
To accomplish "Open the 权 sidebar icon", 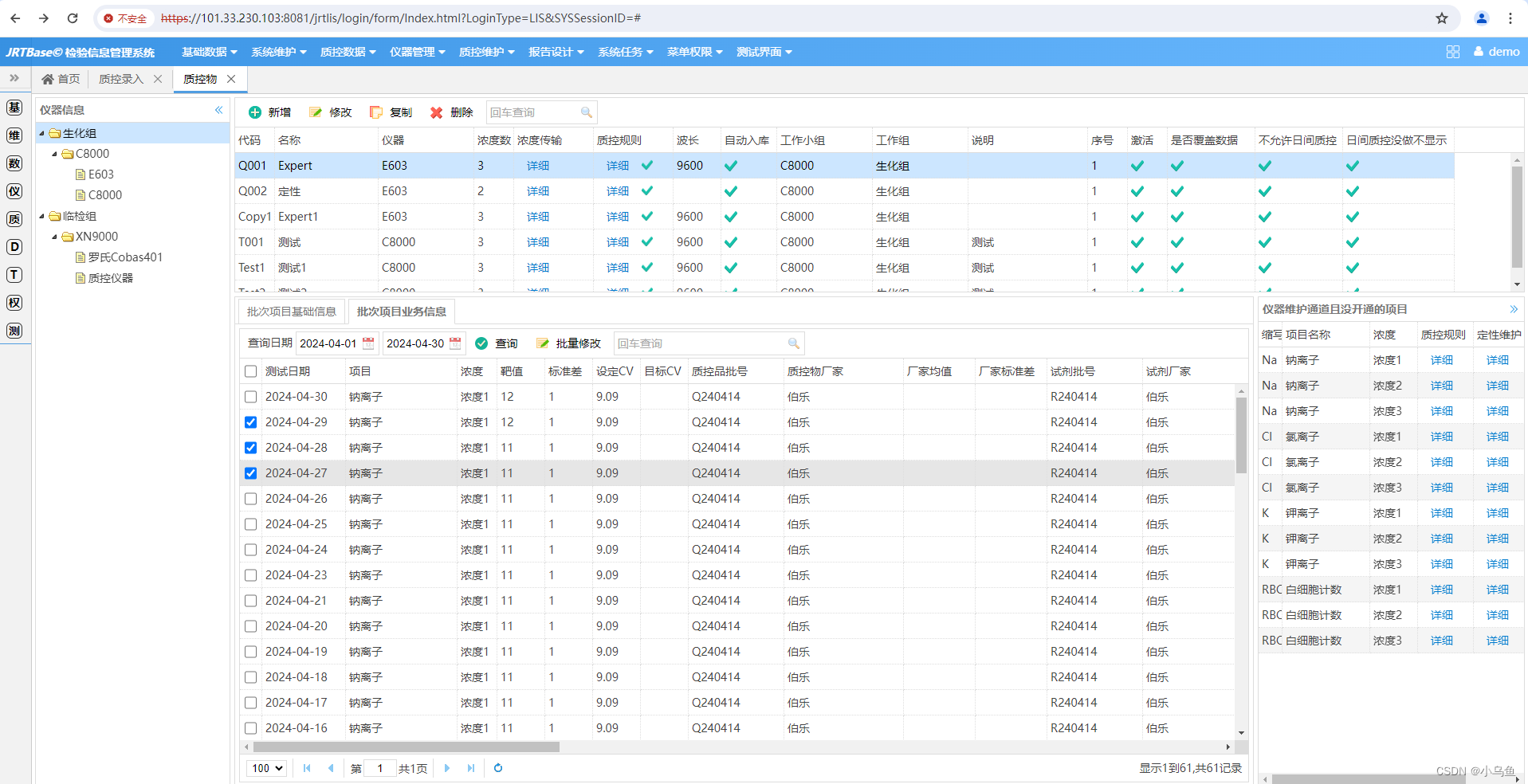I will 14,303.
